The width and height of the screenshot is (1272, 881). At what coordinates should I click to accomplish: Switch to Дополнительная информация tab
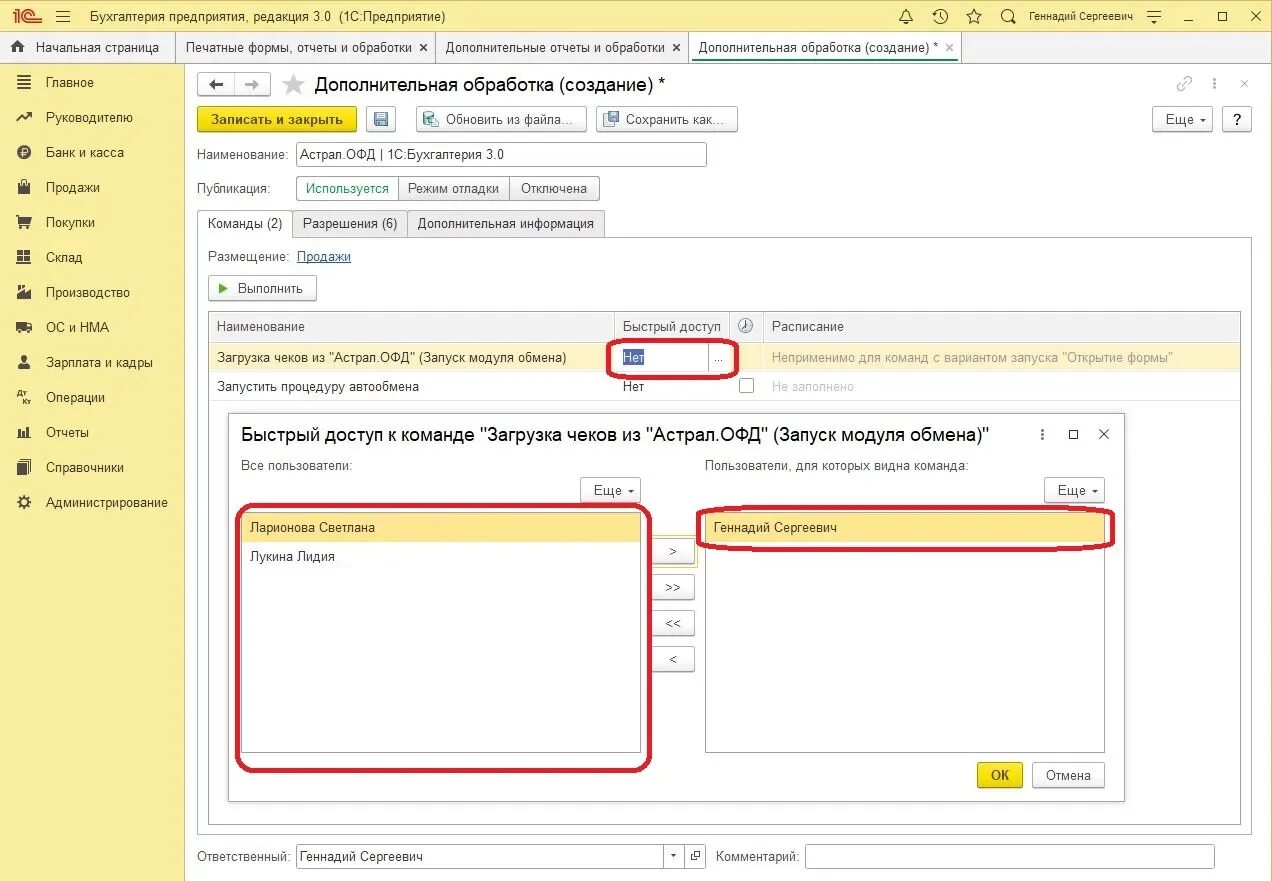pyautogui.click(x=506, y=223)
